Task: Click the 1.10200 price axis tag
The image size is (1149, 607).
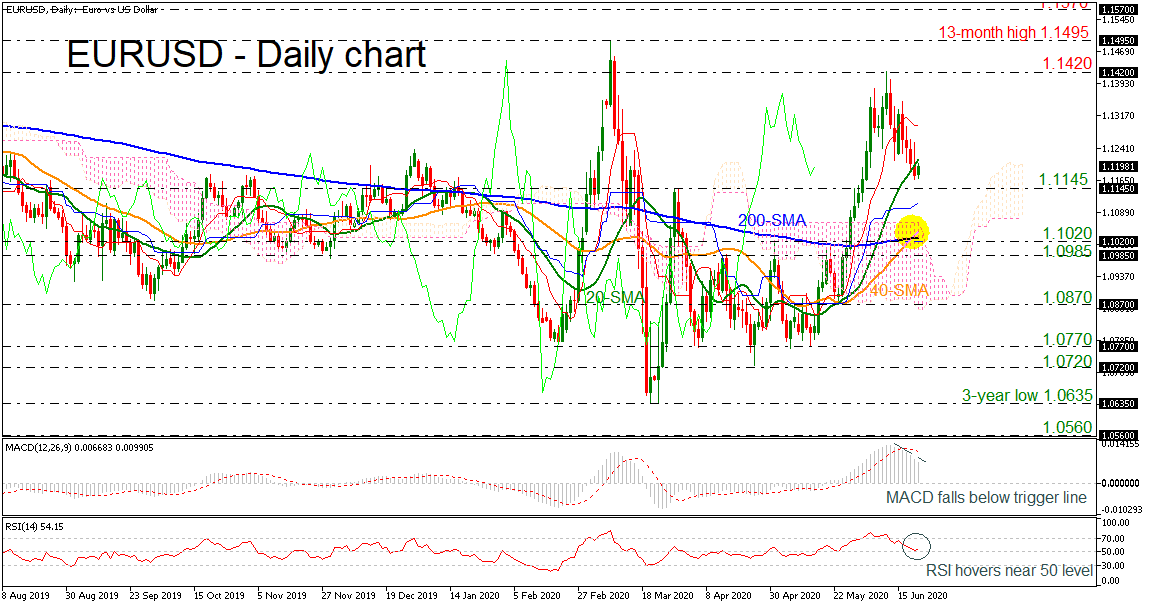Action: tap(1117, 241)
